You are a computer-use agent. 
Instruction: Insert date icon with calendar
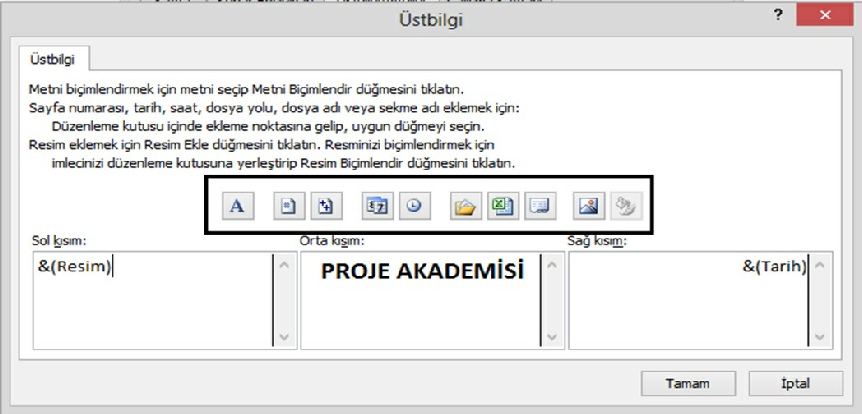378,206
